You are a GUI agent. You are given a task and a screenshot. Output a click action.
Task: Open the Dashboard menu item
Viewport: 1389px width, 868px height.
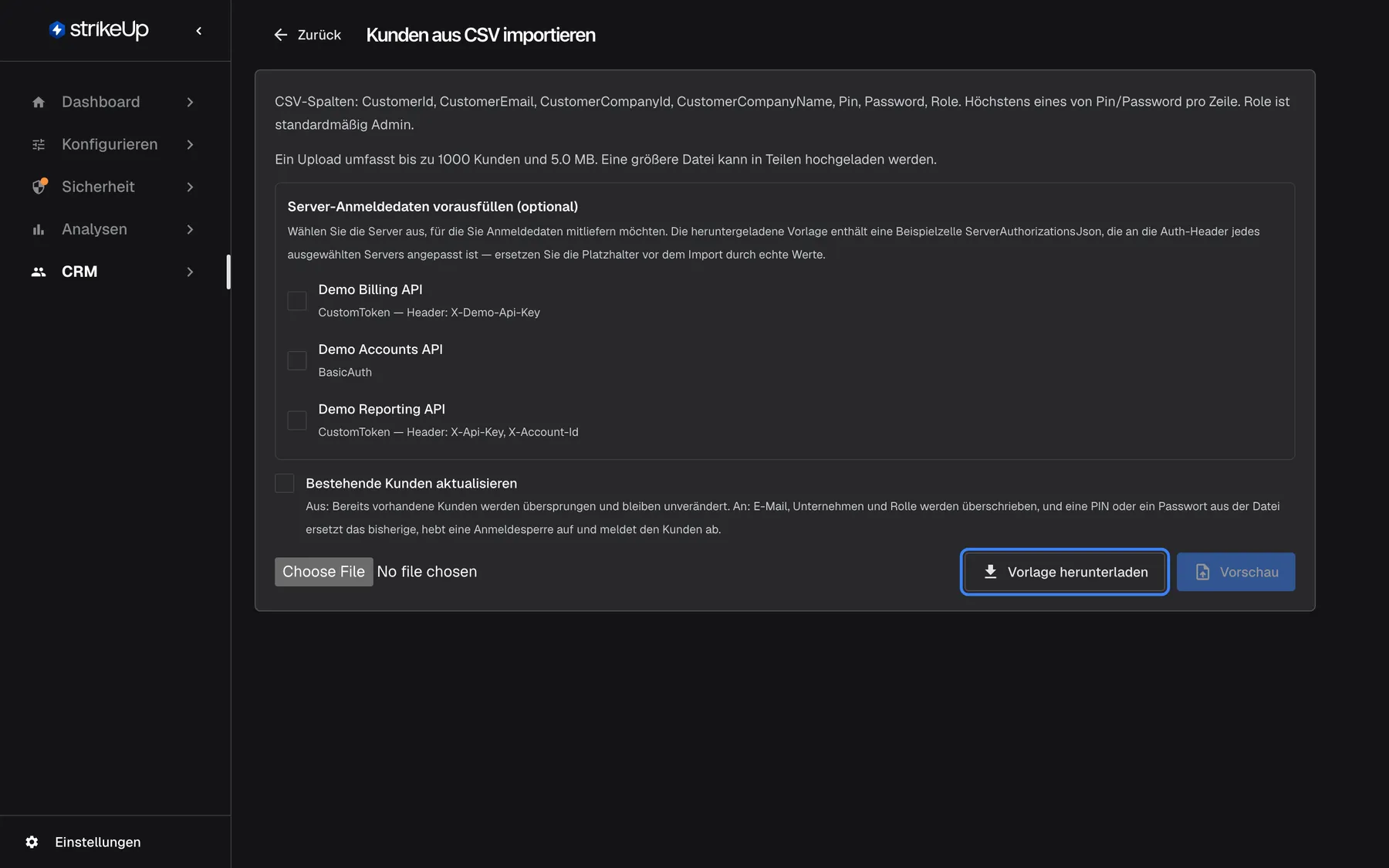click(115, 102)
